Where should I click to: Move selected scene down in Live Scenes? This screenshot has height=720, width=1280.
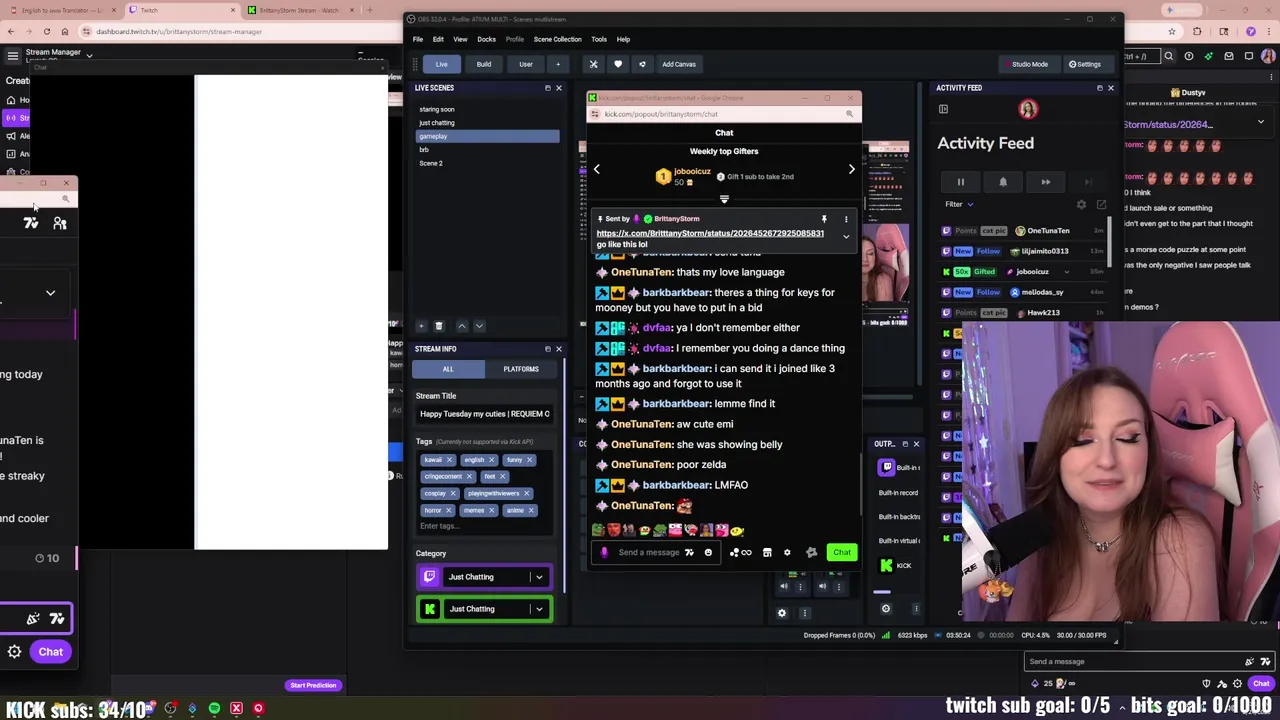click(x=479, y=326)
